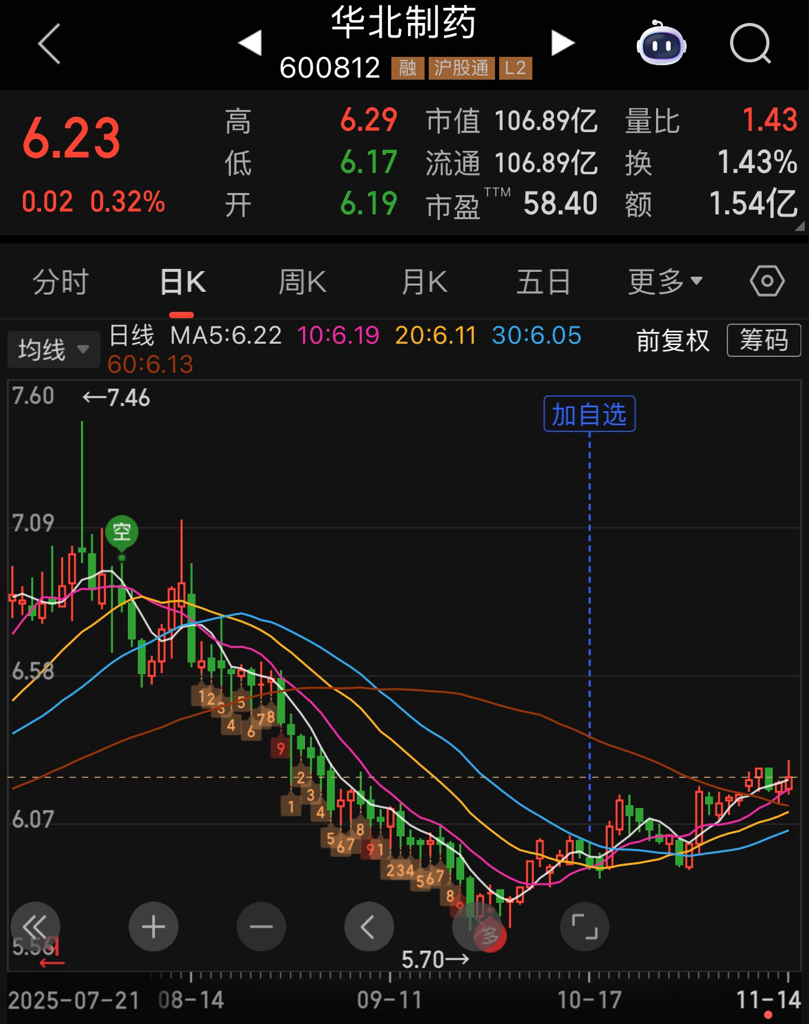
Task: Enter fullscreen chart mode
Action: (x=585, y=927)
